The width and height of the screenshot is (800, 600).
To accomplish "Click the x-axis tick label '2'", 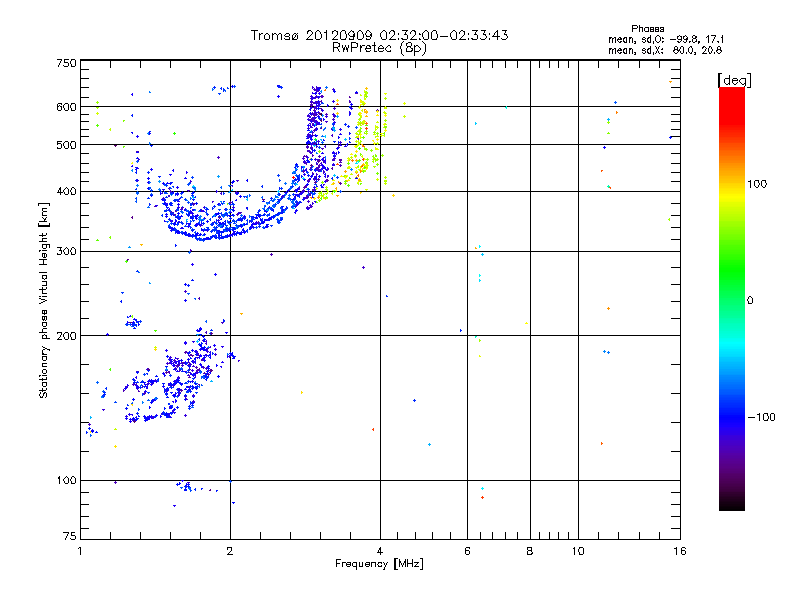I will (230, 551).
